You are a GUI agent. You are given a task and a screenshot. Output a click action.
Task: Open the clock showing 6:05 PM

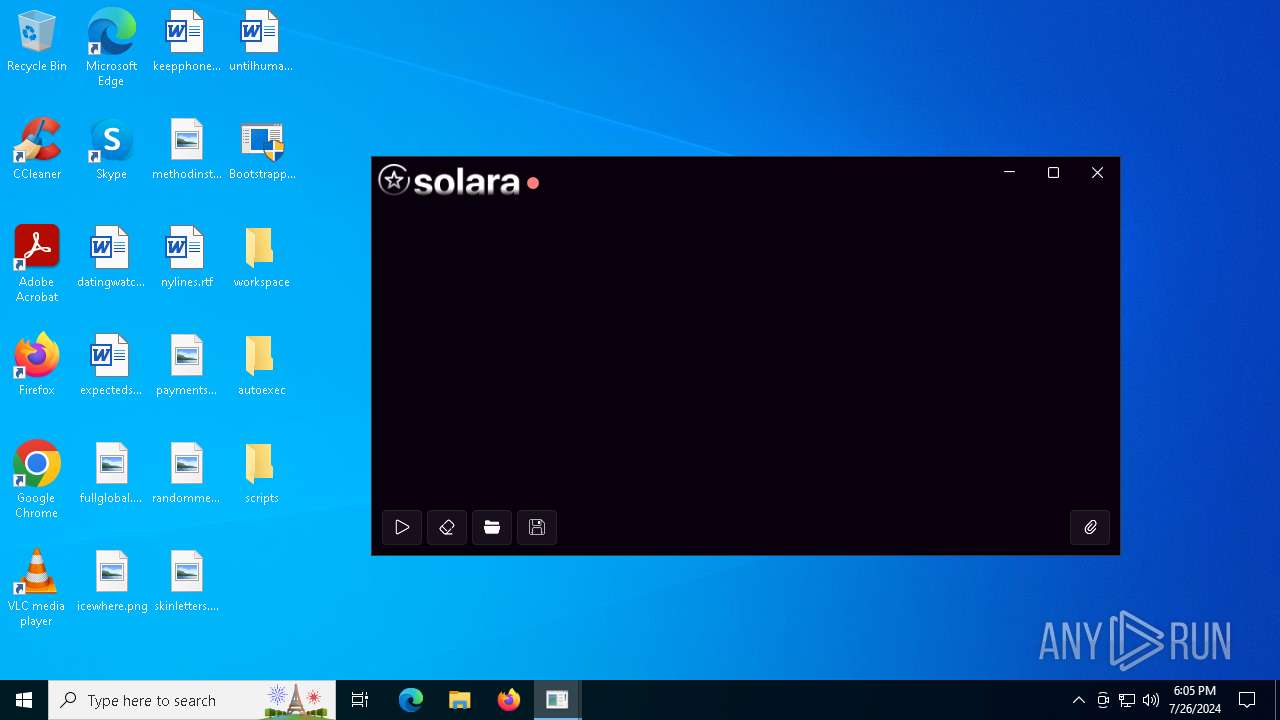1195,700
